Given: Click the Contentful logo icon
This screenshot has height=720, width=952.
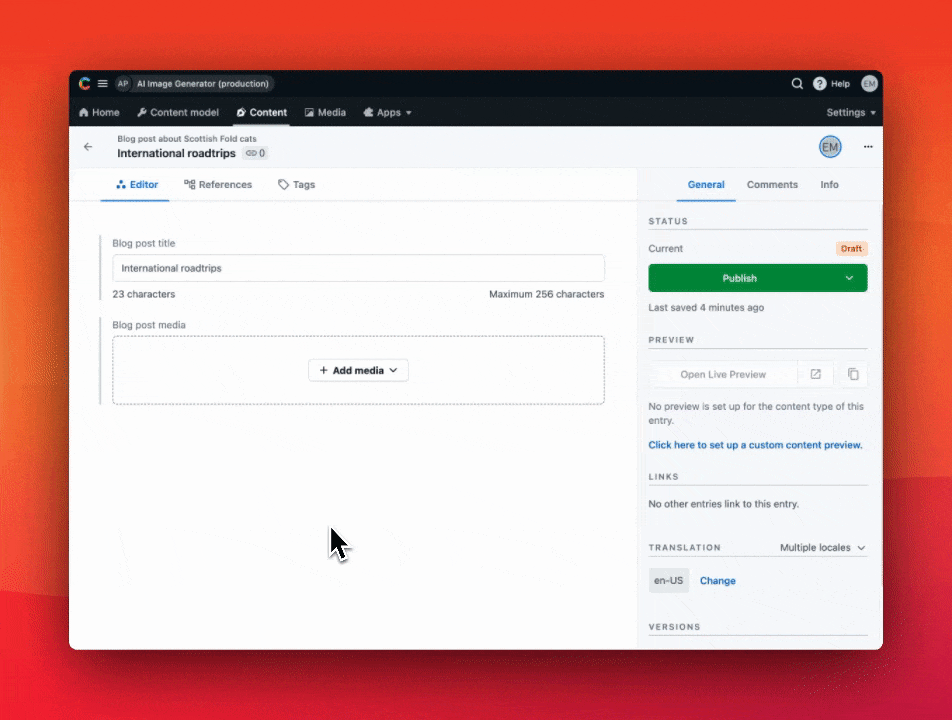Looking at the screenshot, I should click(x=84, y=84).
